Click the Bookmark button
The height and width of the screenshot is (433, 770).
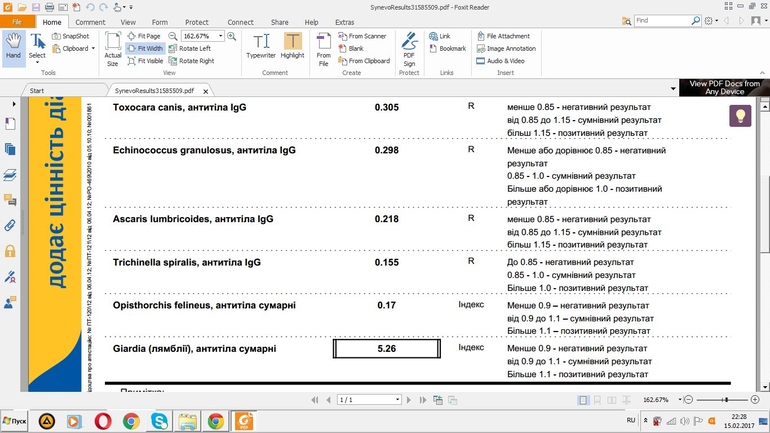tap(451, 48)
